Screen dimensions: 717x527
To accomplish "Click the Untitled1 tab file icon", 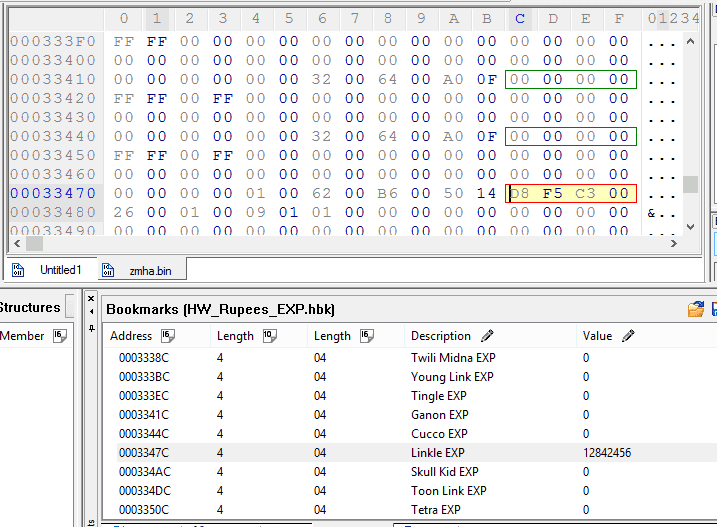I will tap(18, 270).
